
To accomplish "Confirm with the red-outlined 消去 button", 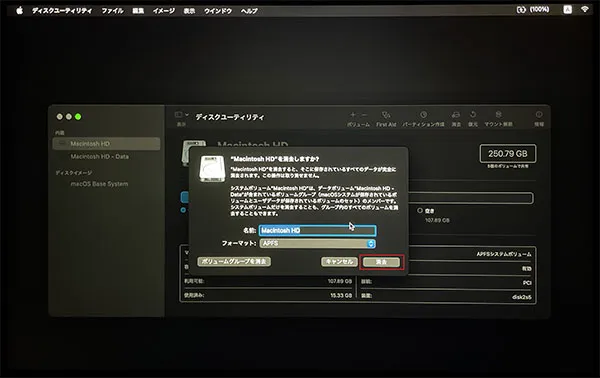I will 382,262.
